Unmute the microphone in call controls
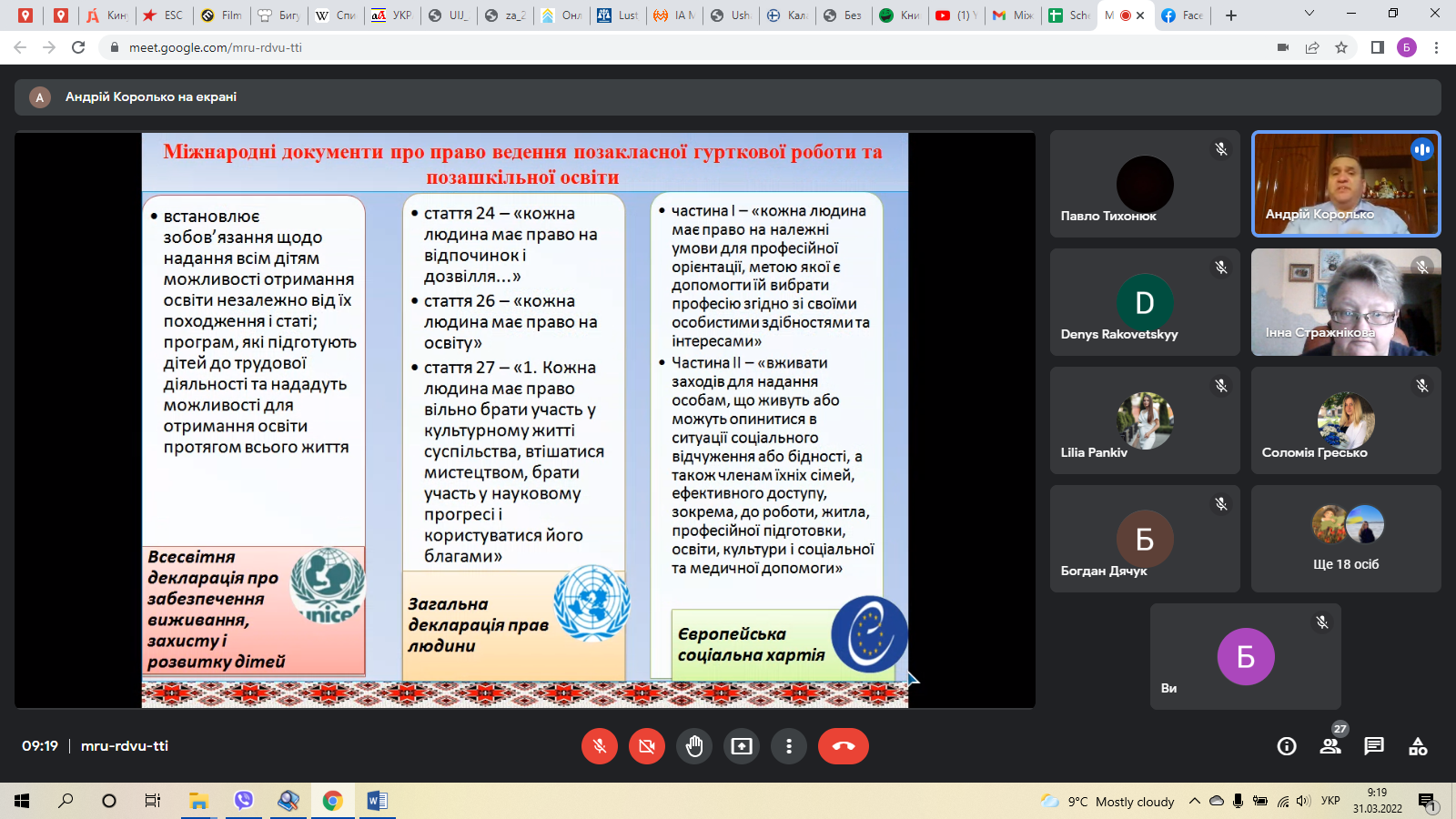Image resolution: width=1456 pixels, height=819 pixels. [x=600, y=746]
